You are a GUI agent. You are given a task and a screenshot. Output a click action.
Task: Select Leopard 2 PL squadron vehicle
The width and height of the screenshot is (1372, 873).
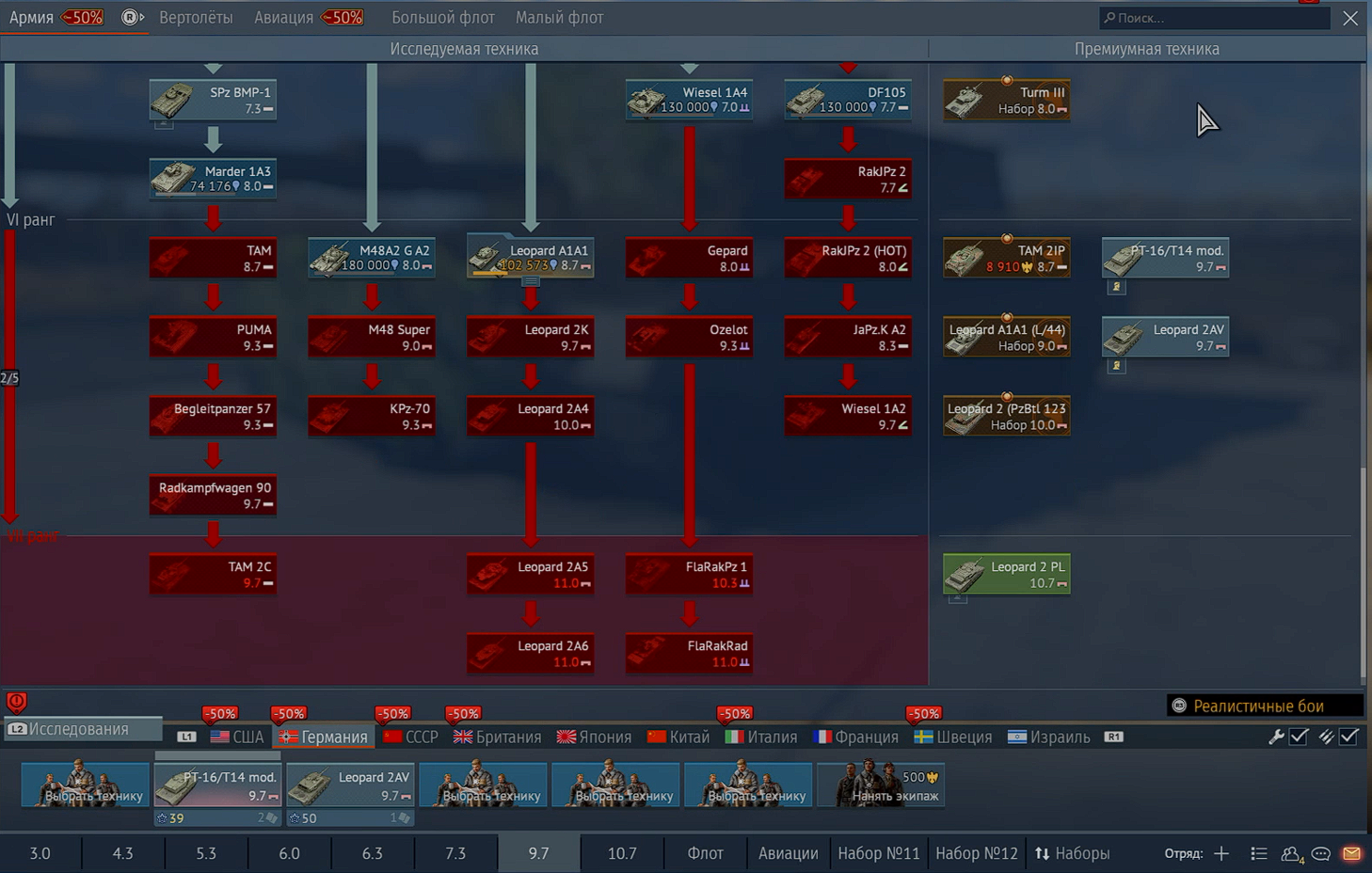(1007, 574)
